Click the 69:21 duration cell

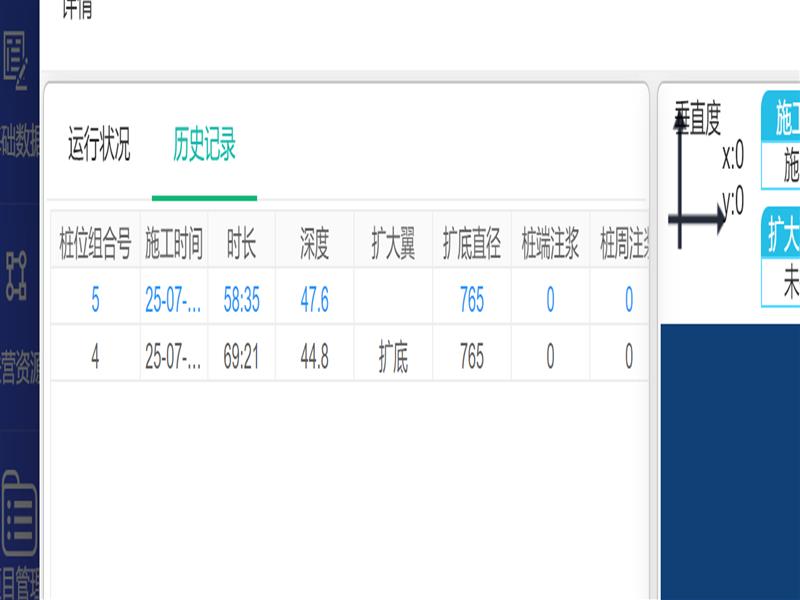pyautogui.click(x=241, y=358)
